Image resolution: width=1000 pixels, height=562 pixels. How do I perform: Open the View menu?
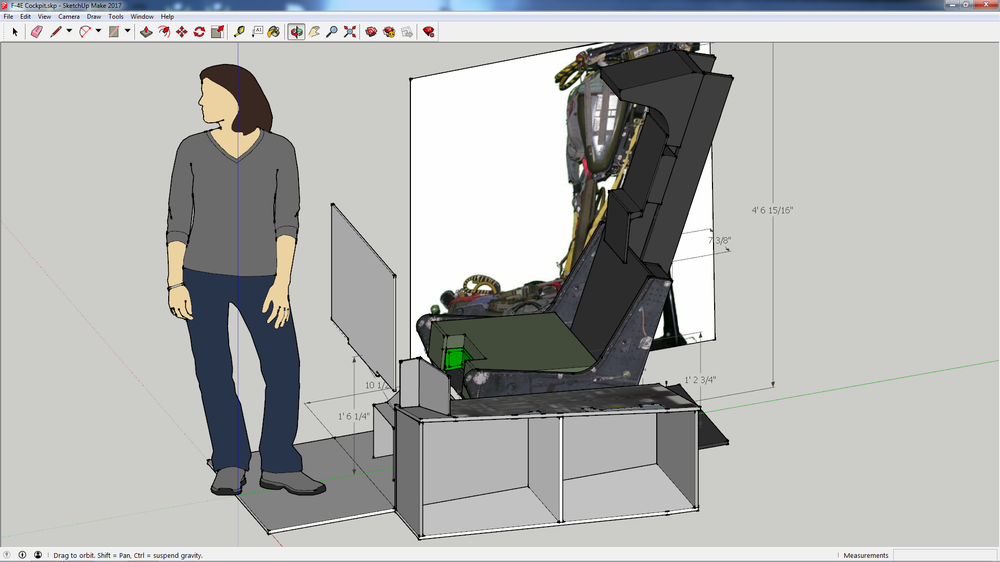coord(45,17)
